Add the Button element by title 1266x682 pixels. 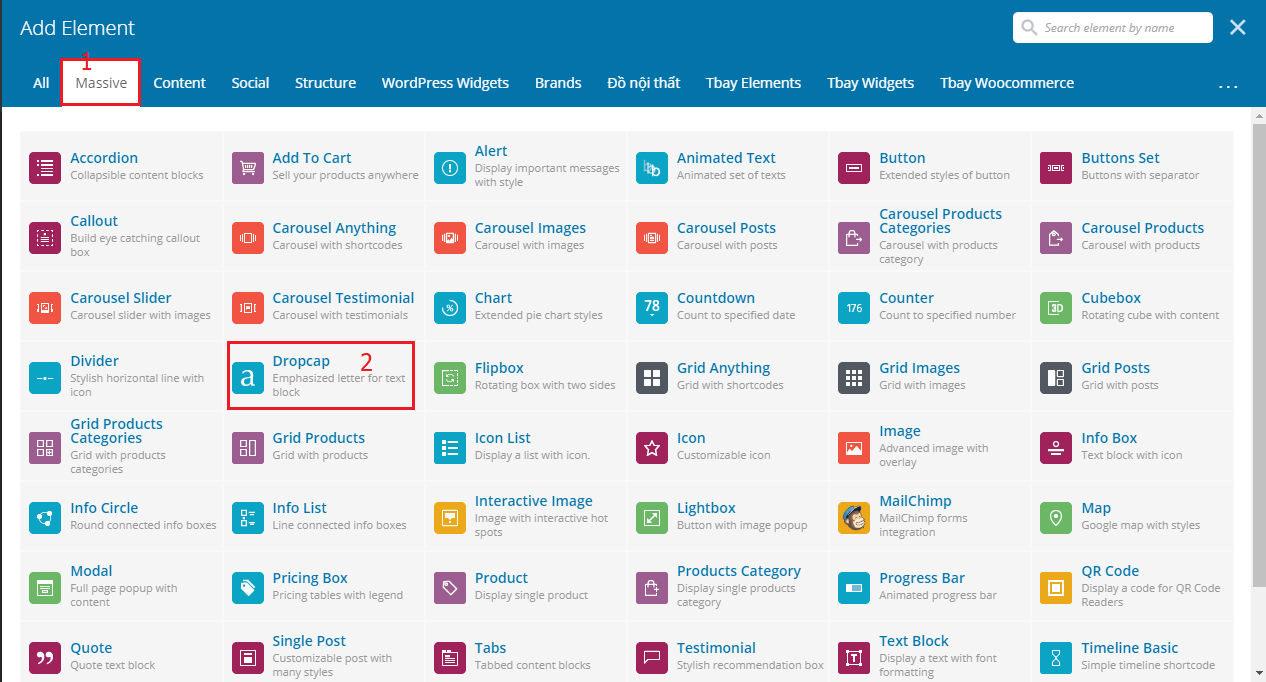point(902,158)
